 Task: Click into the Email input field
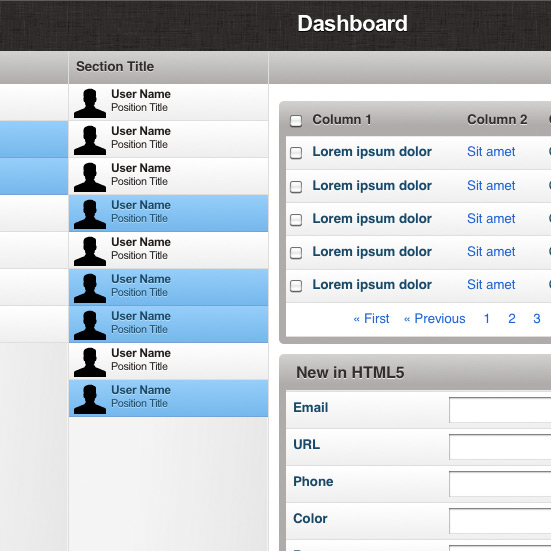click(x=500, y=410)
